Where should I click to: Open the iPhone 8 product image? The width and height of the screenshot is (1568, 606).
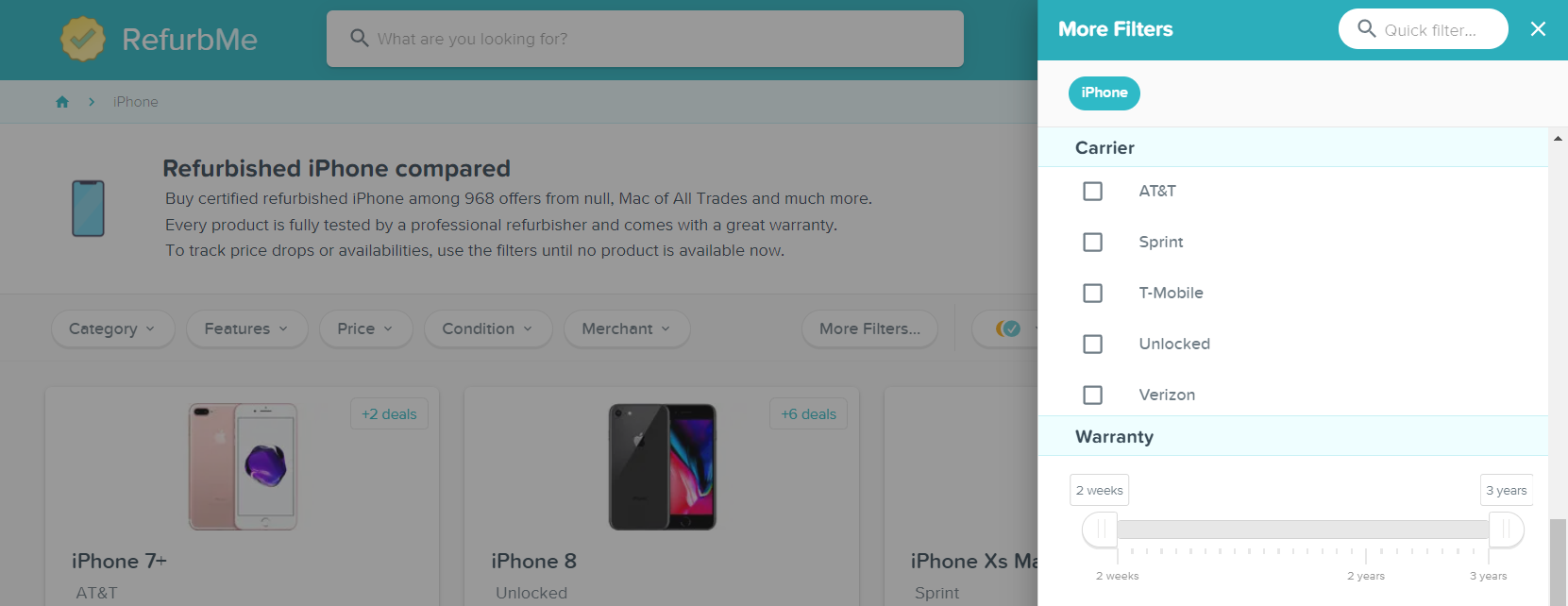(663, 466)
